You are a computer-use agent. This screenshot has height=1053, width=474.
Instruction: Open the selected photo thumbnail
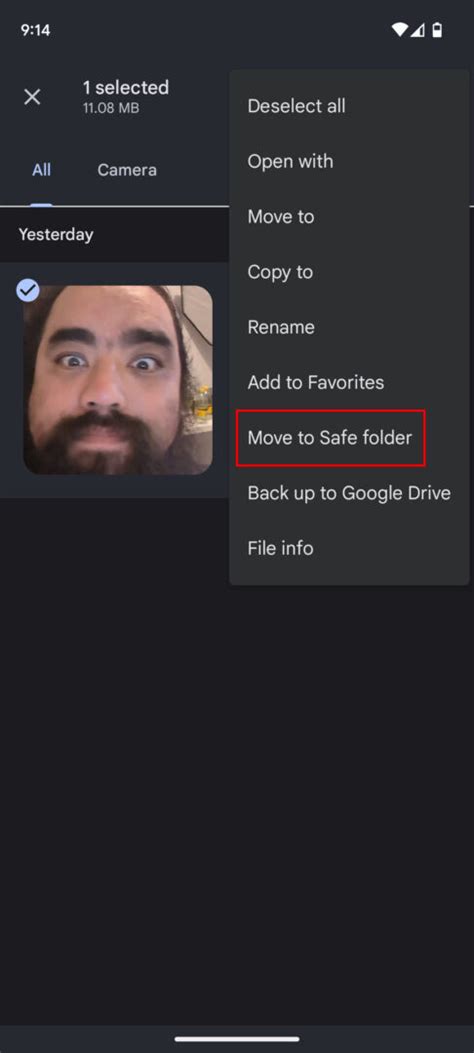point(118,380)
